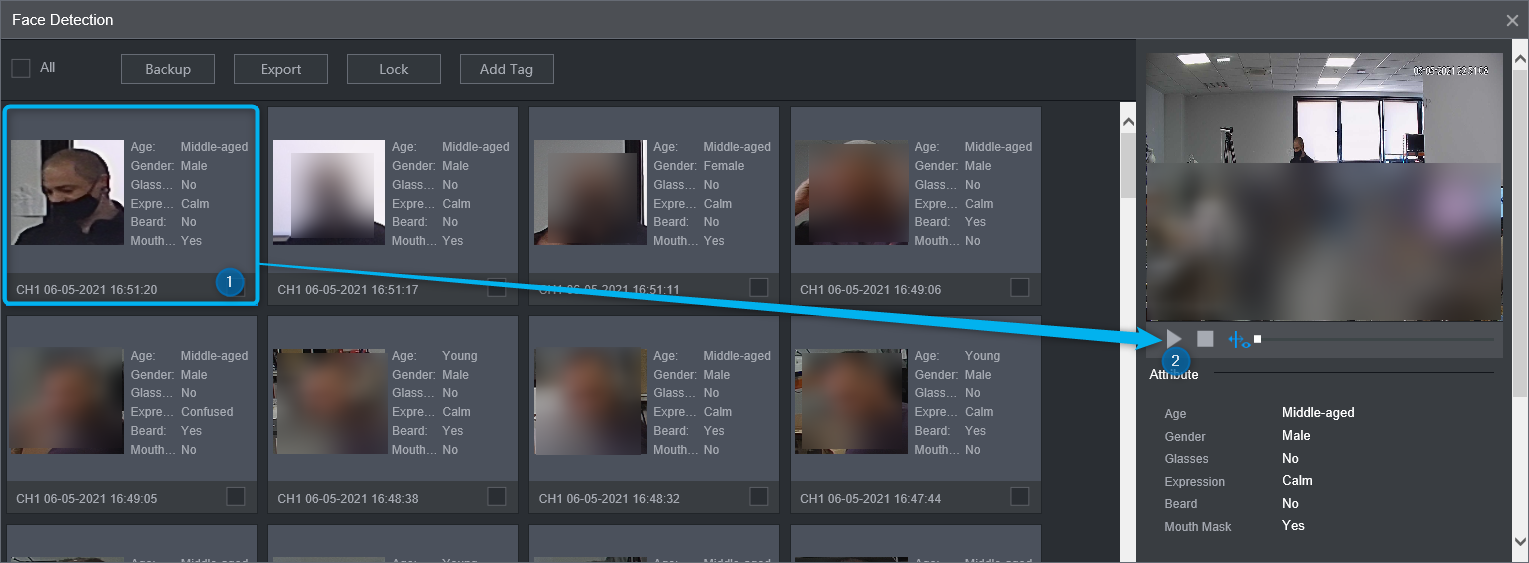The image size is (1529, 563).
Task: Click the Export button
Action: (x=281, y=69)
